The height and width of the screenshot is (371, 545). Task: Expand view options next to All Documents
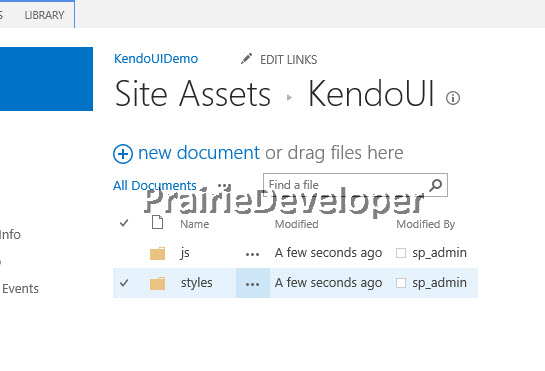tap(224, 186)
